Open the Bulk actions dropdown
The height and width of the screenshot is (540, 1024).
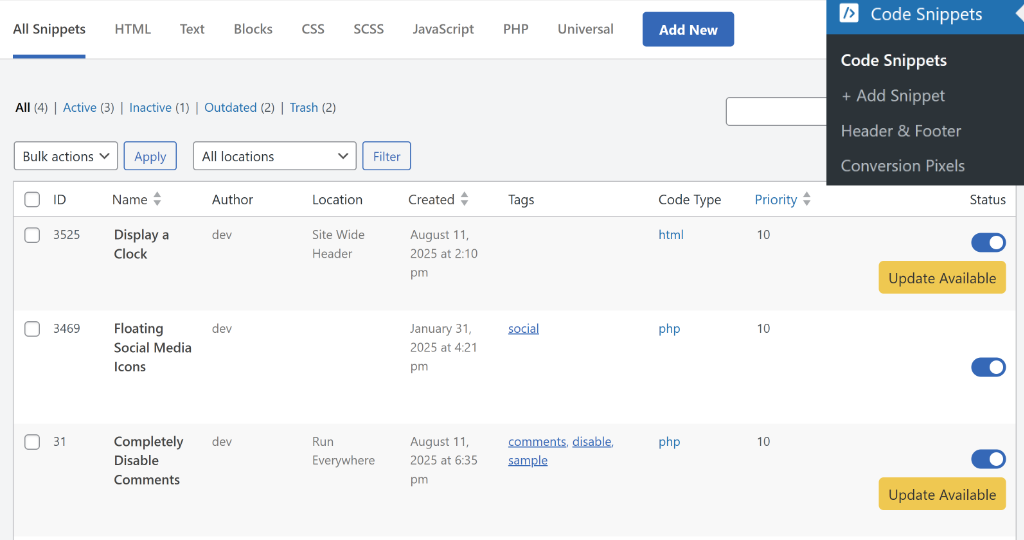click(x=65, y=156)
